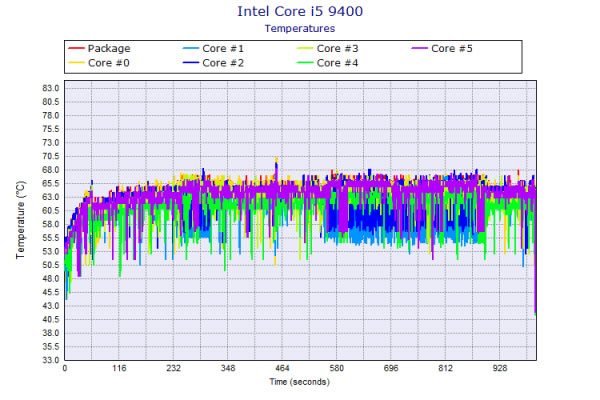Click the 50.5 y-axis value
Viewport: 600px width, 400px height.
pyautogui.click(x=51, y=265)
